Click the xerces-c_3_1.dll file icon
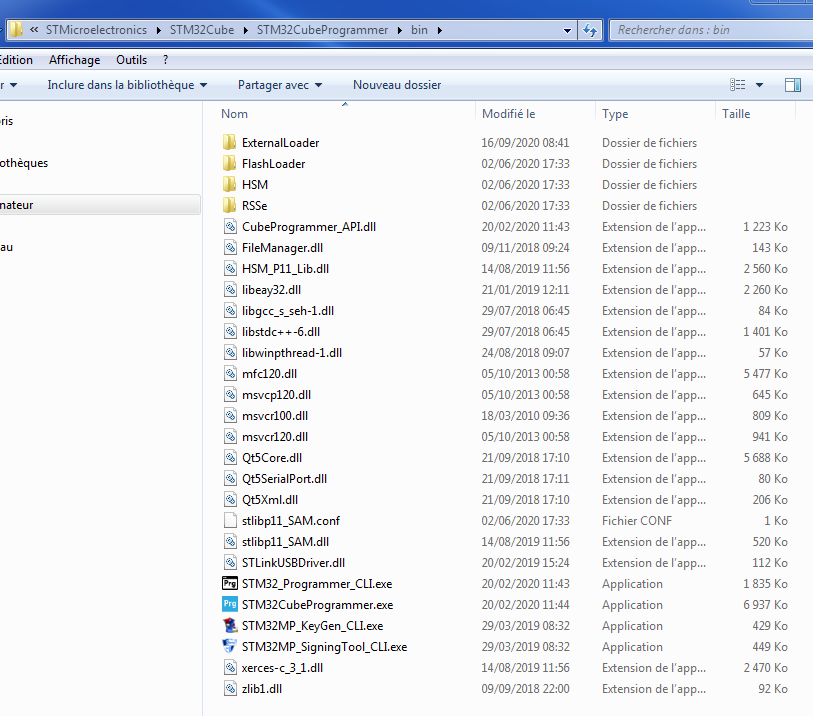 [230, 668]
